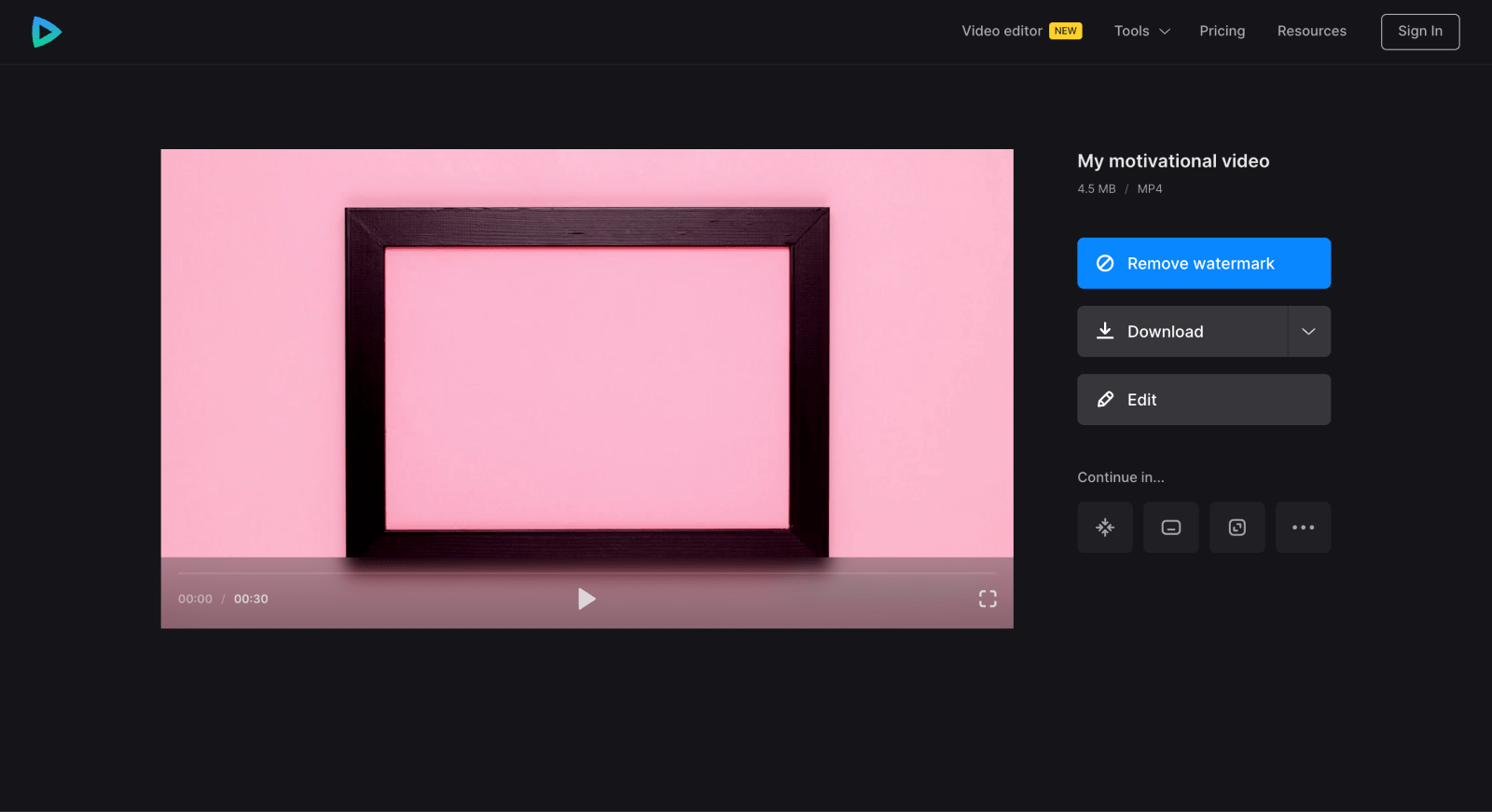Expand the Download options arrow
The height and width of the screenshot is (812, 1492).
[x=1309, y=332]
